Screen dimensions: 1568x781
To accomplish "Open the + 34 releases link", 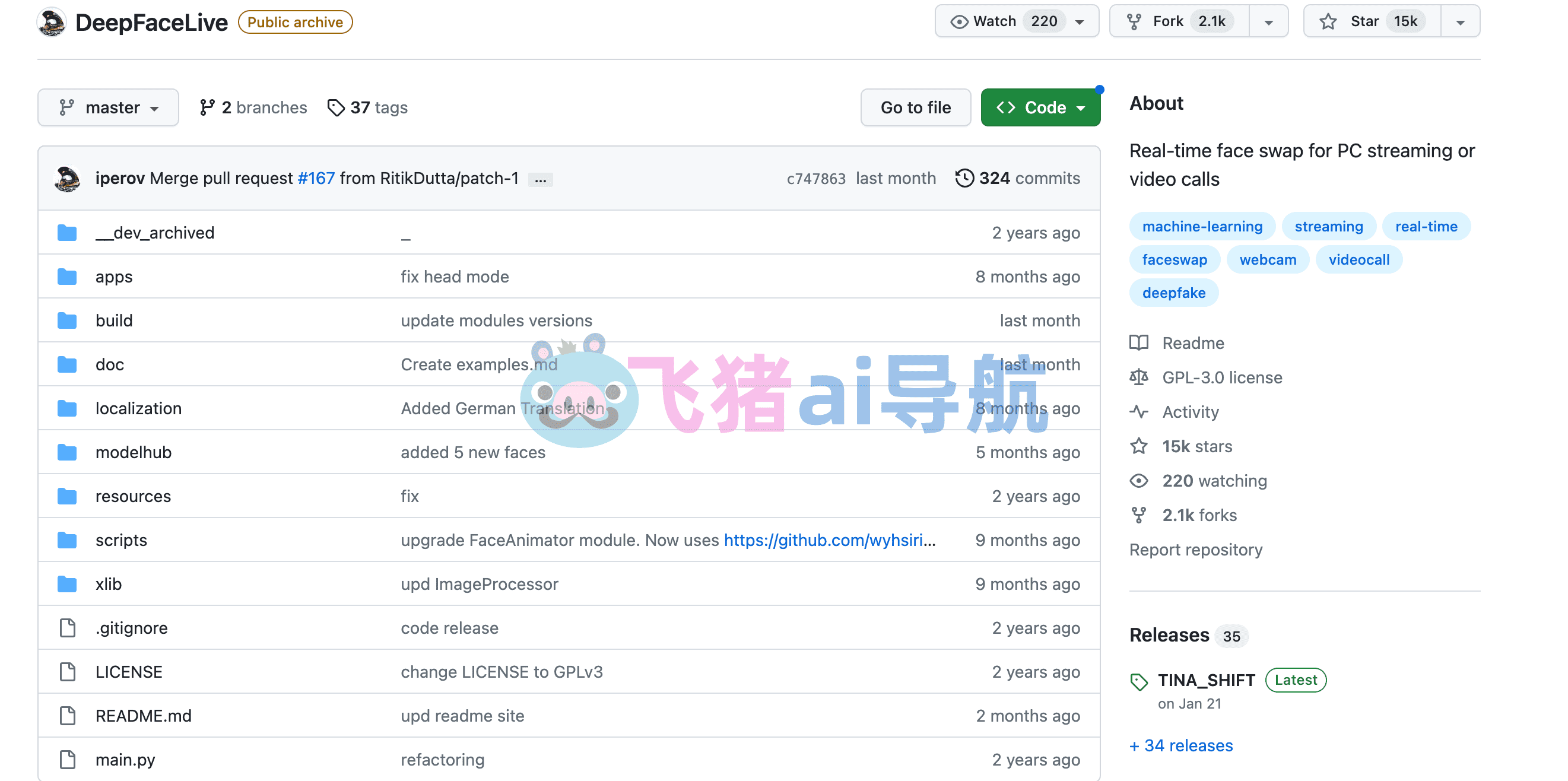I will [x=1181, y=746].
